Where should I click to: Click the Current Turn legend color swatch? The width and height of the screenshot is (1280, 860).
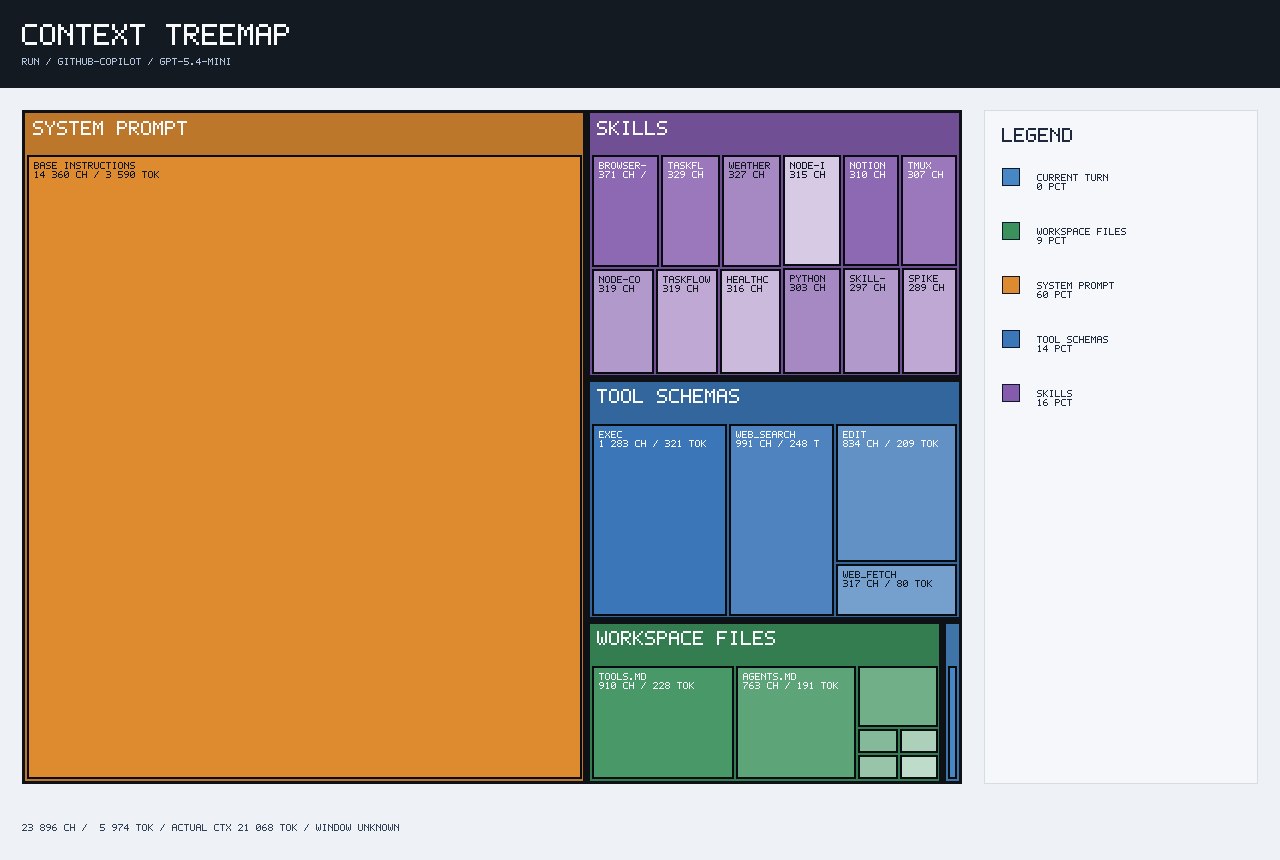(1011, 177)
